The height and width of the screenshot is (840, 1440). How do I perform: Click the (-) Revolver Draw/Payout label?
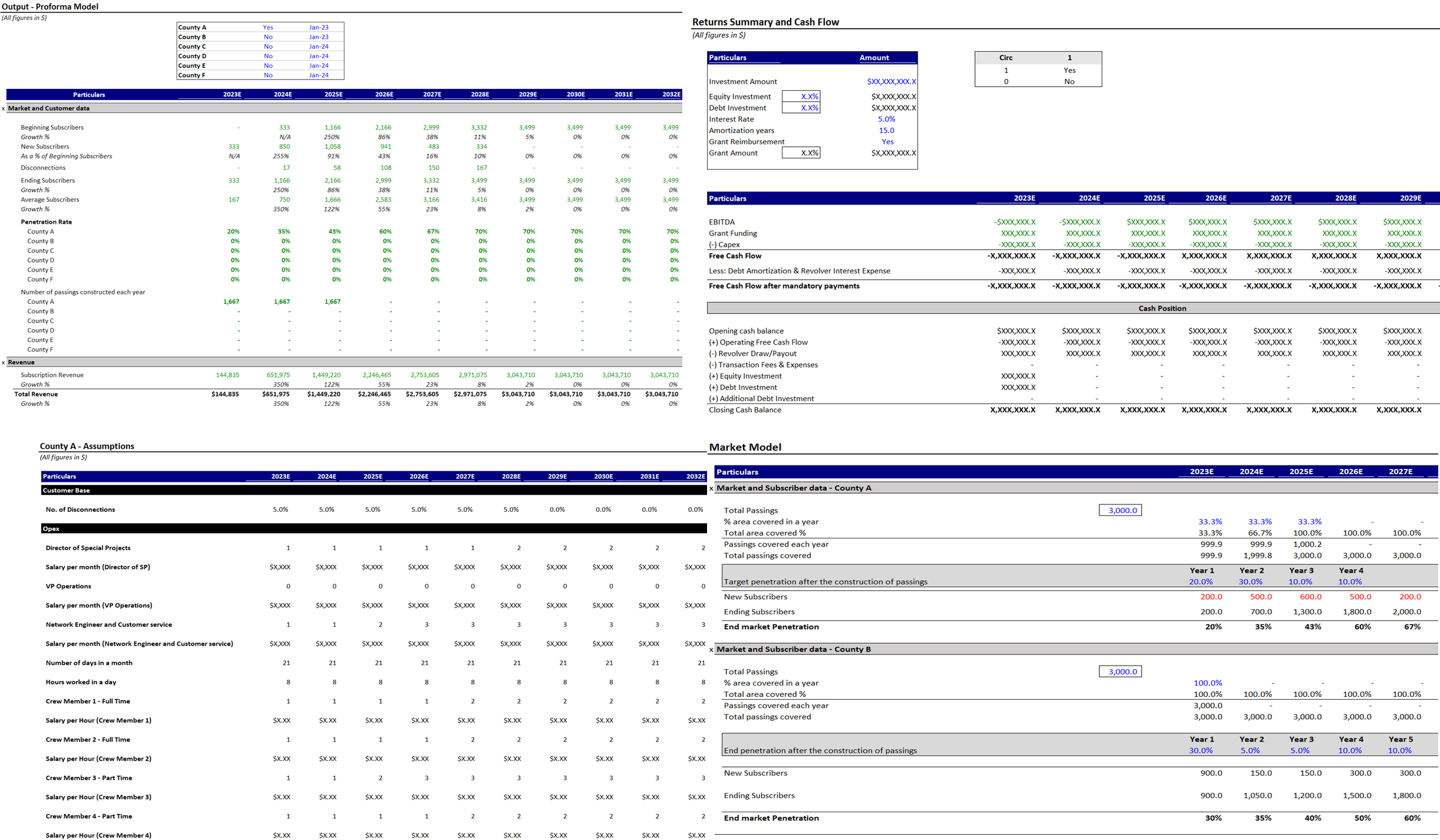point(752,354)
